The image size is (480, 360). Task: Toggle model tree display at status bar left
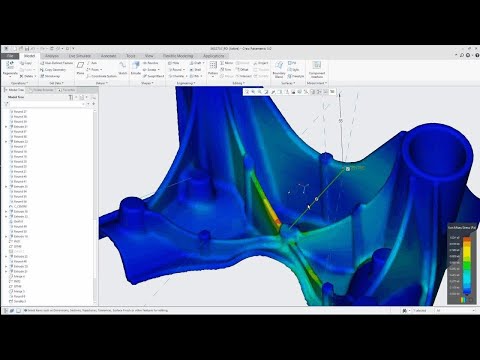(5, 311)
